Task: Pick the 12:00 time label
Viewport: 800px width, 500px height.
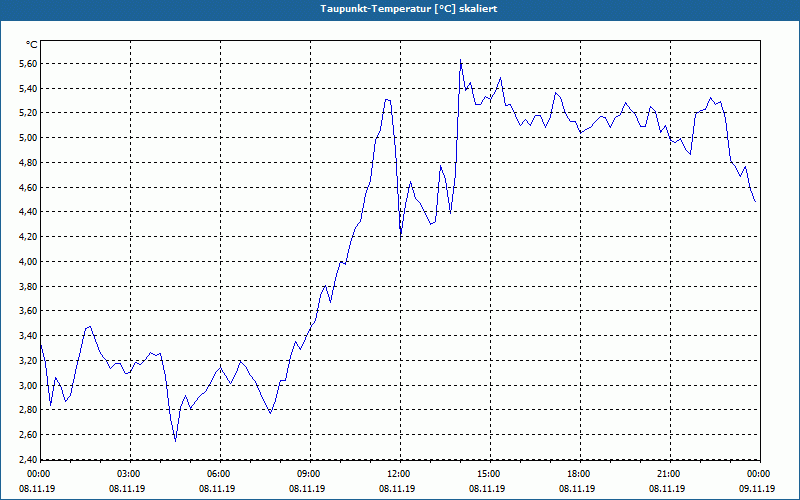Action: coord(399,474)
